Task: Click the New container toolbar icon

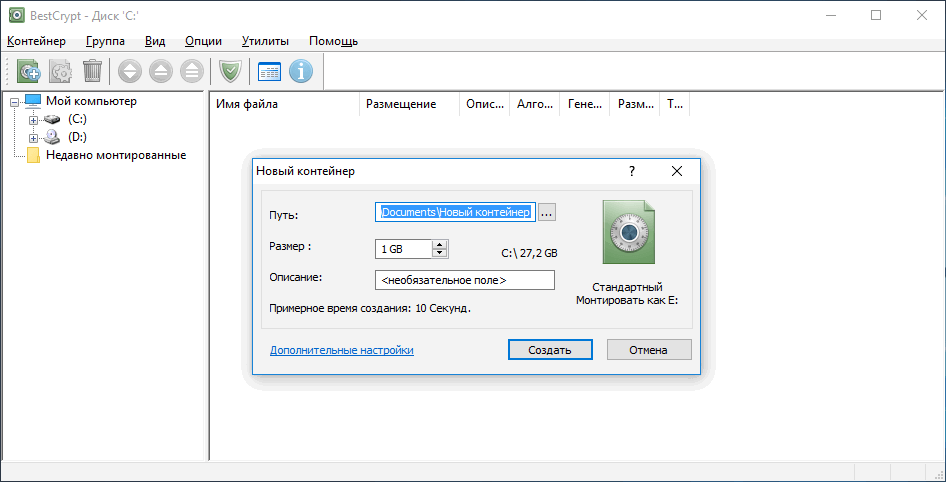Action: pyautogui.click(x=28, y=71)
